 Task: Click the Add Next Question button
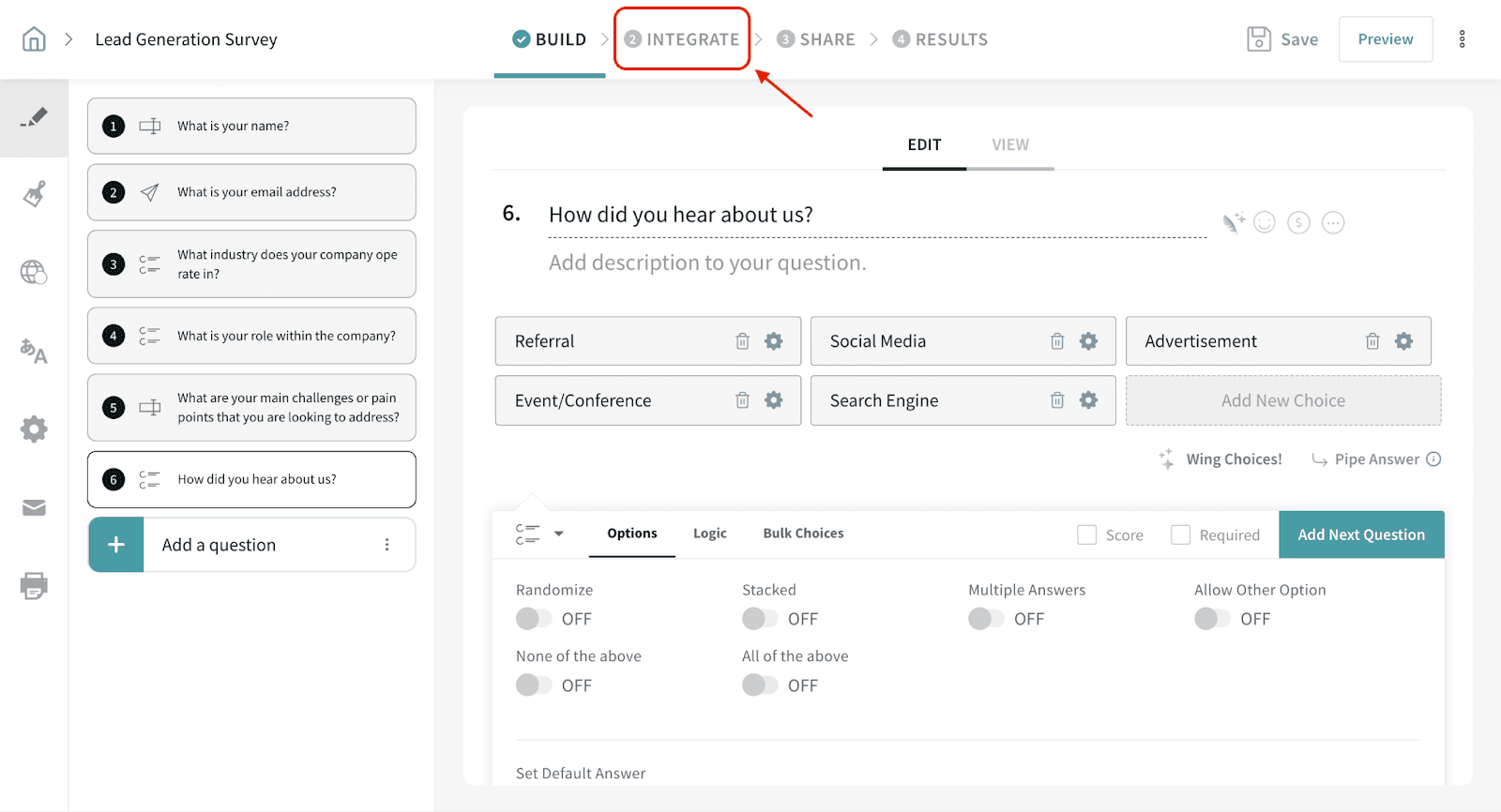[x=1360, y=534]
